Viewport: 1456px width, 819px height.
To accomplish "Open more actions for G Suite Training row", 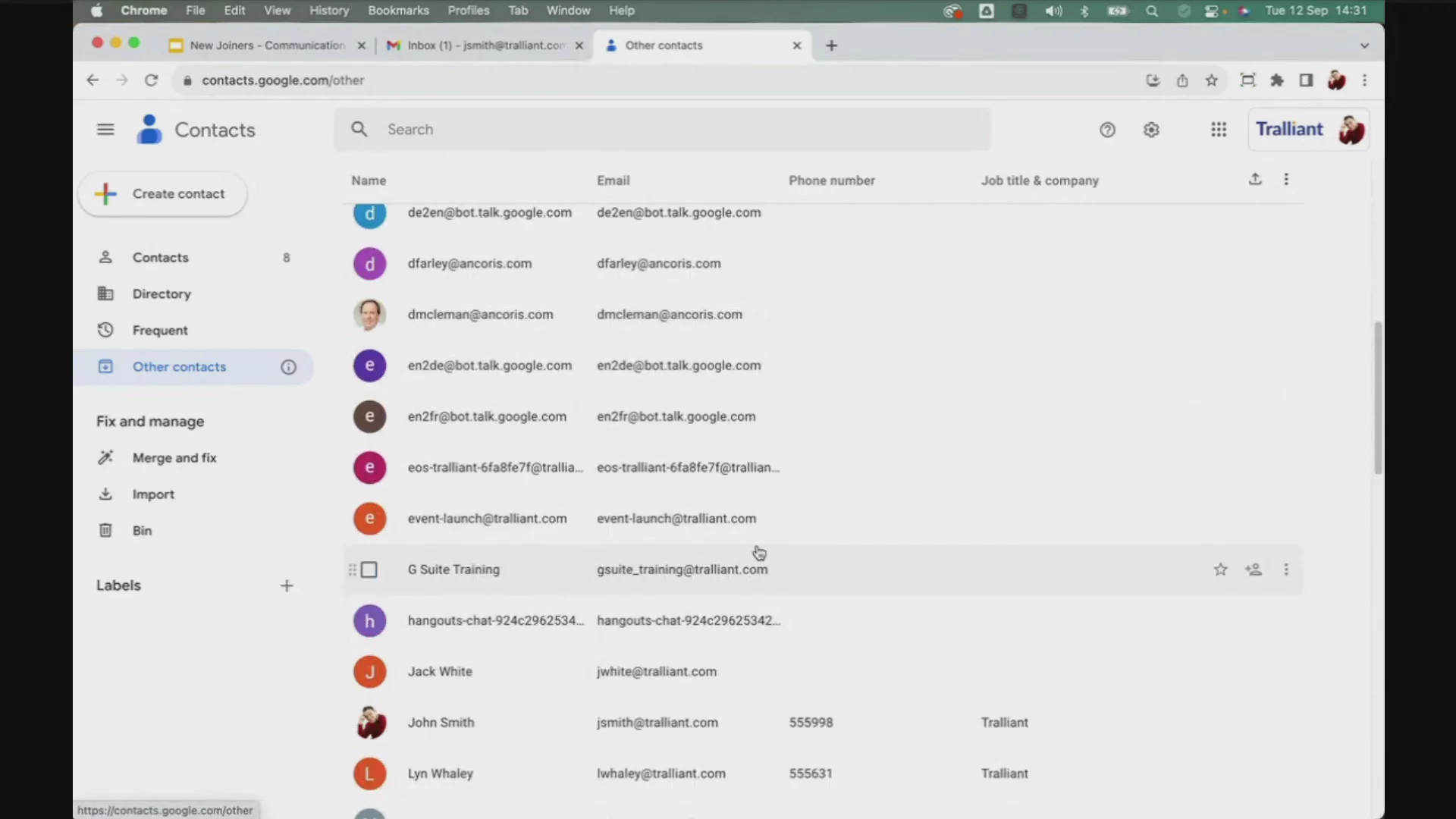I will 1286,570.
